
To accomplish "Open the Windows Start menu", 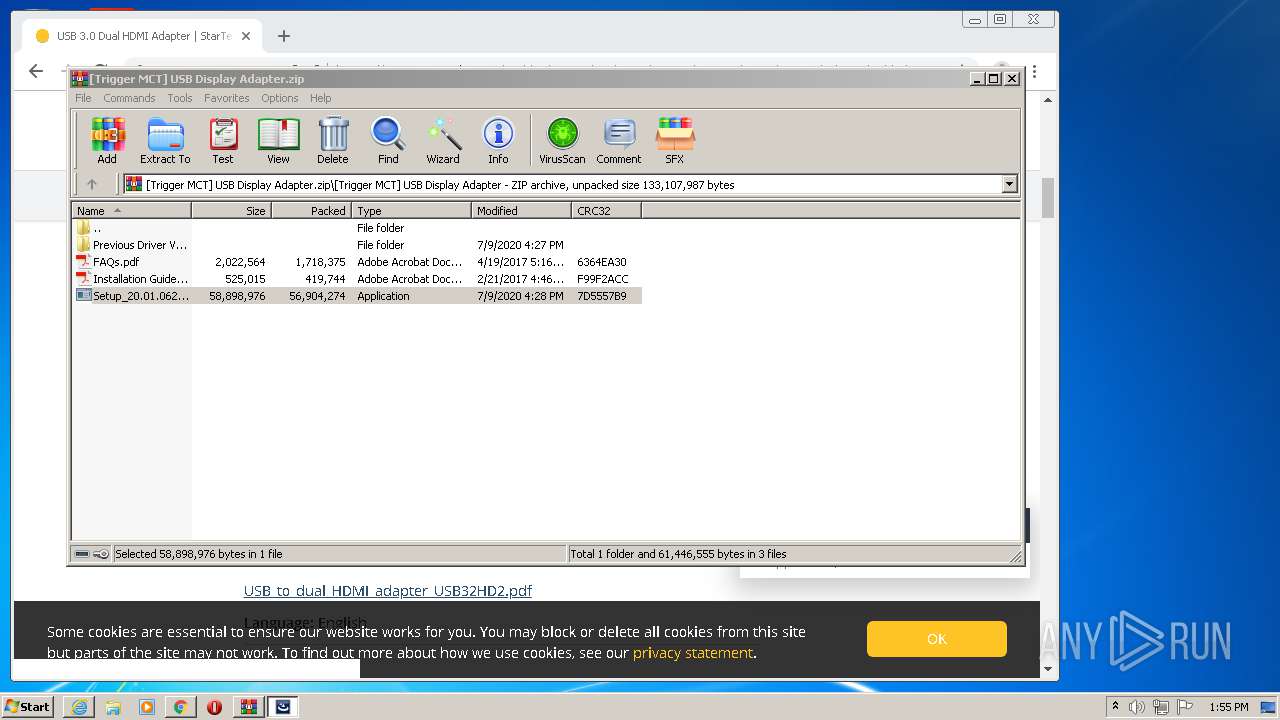I will pos(28,707).
